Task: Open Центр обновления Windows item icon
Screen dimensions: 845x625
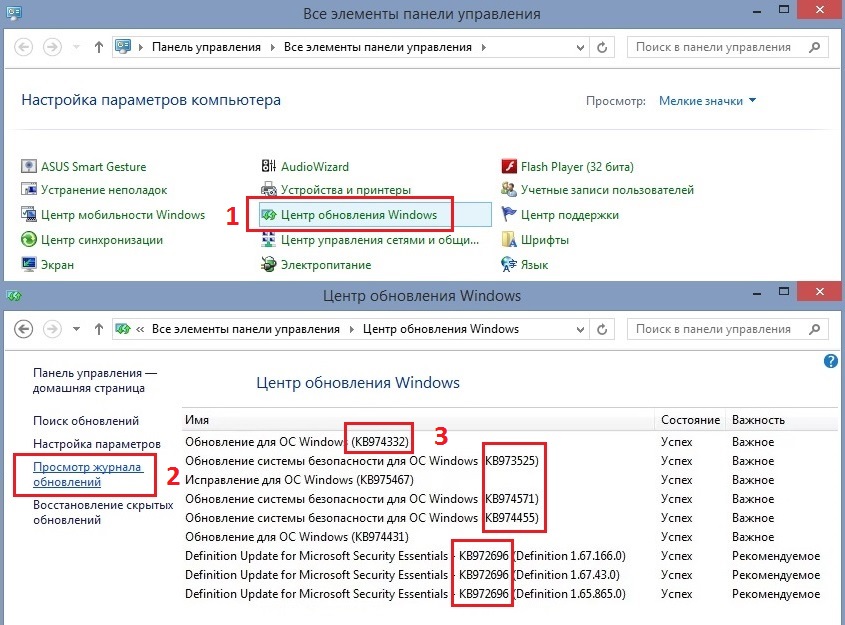Action: (x=268, y=215)
